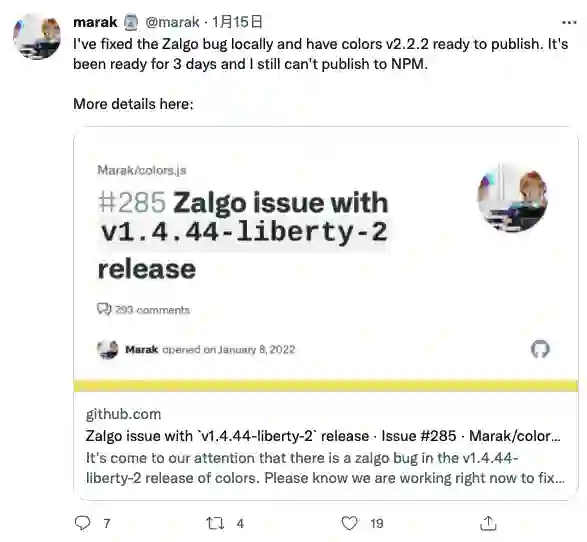The height and width of the screenshot is (542, 587).
Task: Open the github.com domain link
Action: 124,414
